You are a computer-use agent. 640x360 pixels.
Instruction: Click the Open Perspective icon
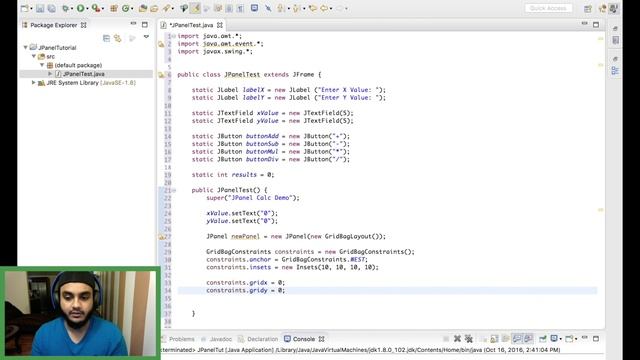pos(588,9)
